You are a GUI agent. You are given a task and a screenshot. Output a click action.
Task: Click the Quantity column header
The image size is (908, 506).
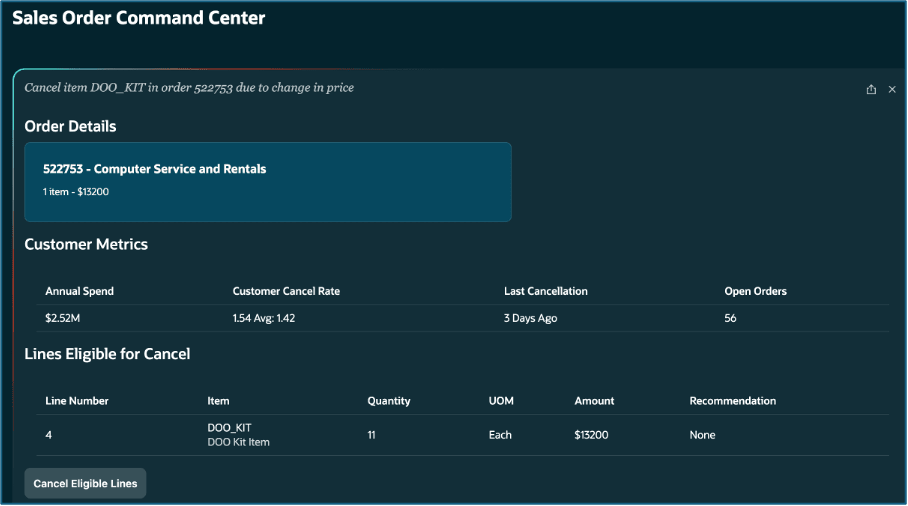(389, 401)
